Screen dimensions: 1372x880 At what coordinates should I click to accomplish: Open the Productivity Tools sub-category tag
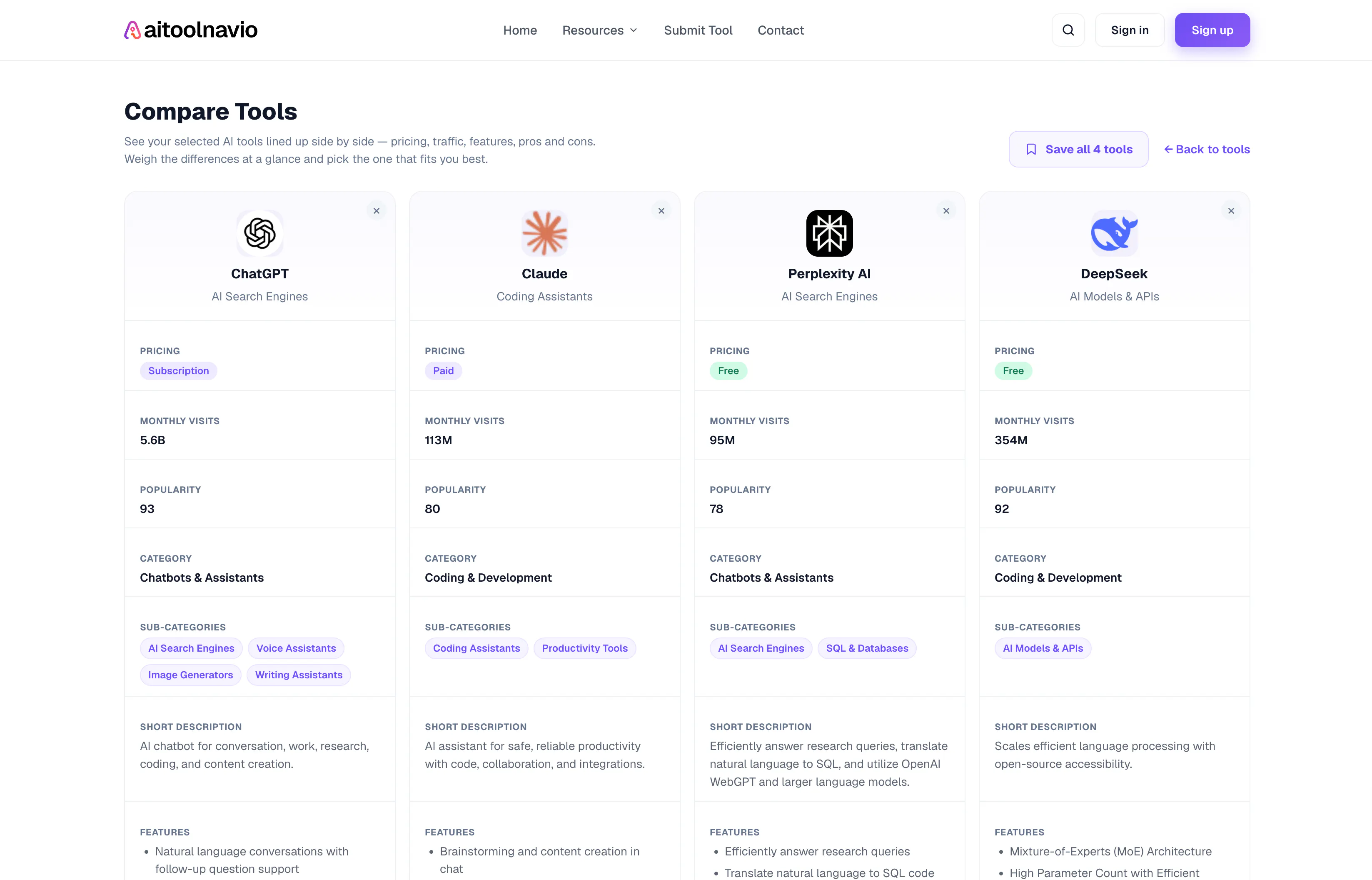[x=585, y=648]
